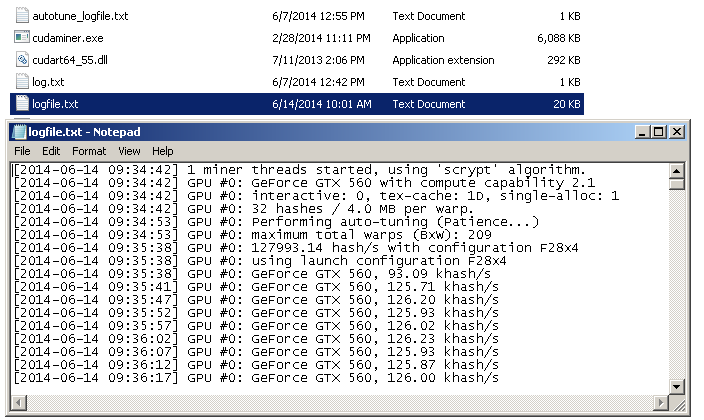Click the date 6/7/2014 12:55 PM
Image resolution: width=704 pixels, height=420 pixels.
coord(318,16)
